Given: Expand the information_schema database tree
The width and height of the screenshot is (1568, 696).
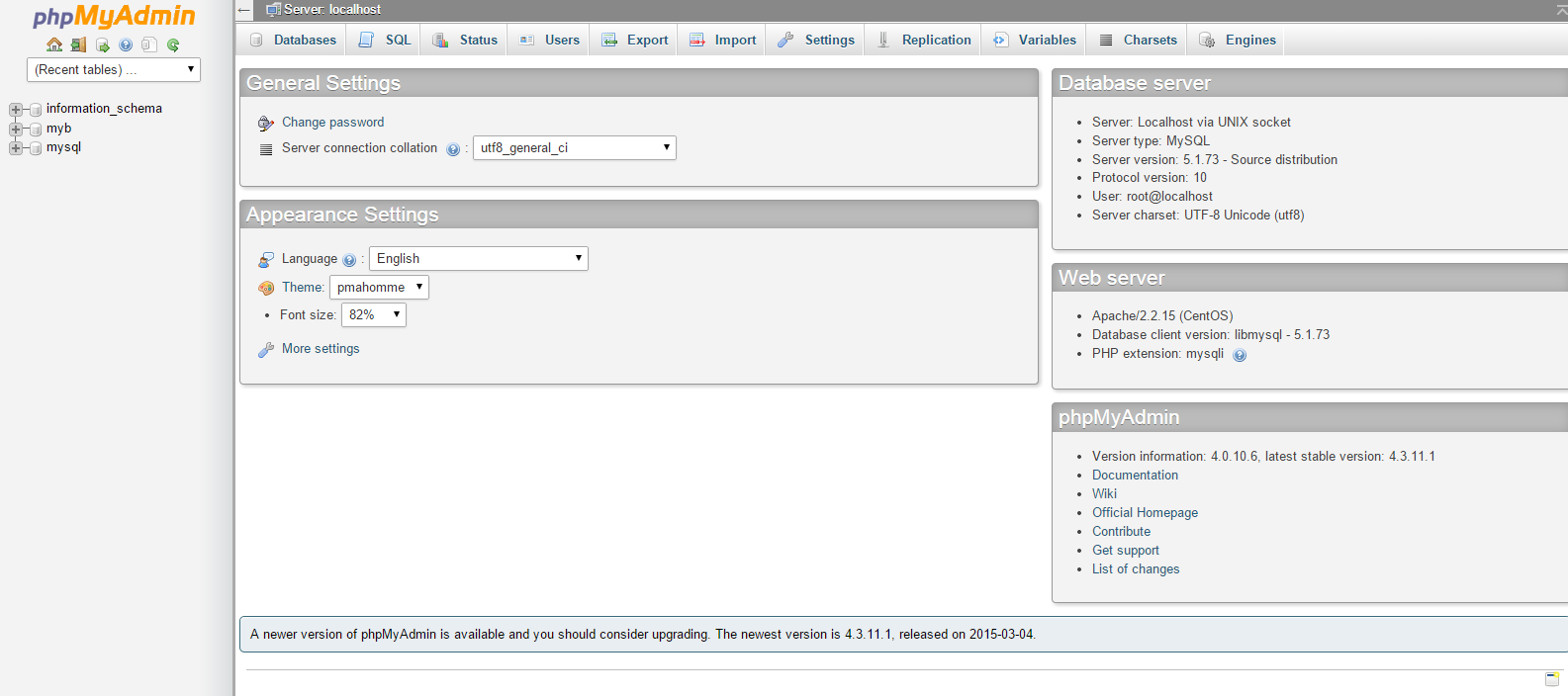Looking at the screenshot, I should click(x=16, y=109).
